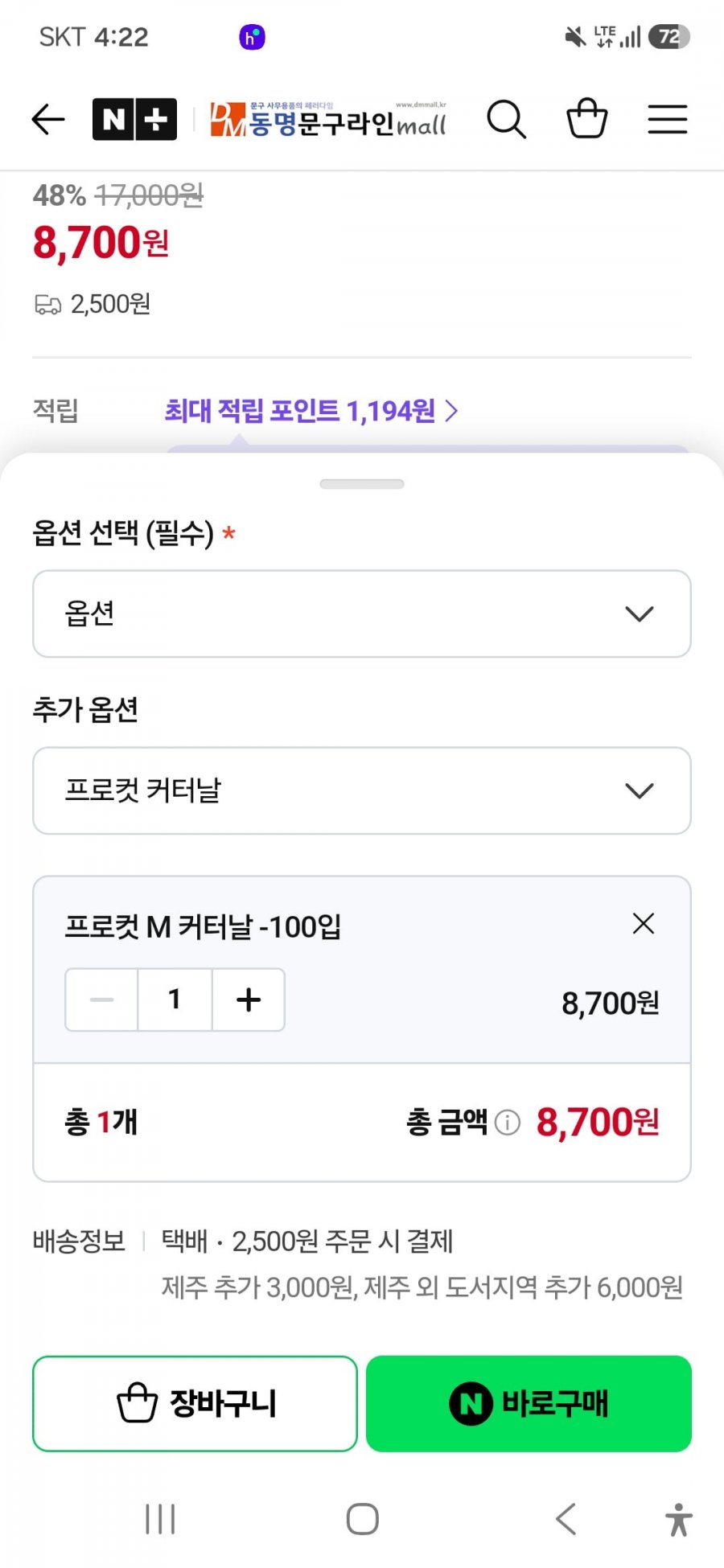
Task: Remove 프로컷 M 커터날 -100입 item
Action: [644, 924]
